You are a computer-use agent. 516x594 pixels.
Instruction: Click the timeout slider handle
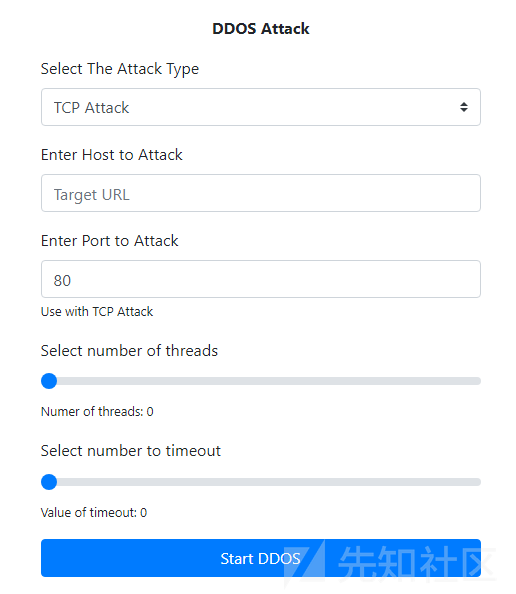pos(49,482)
